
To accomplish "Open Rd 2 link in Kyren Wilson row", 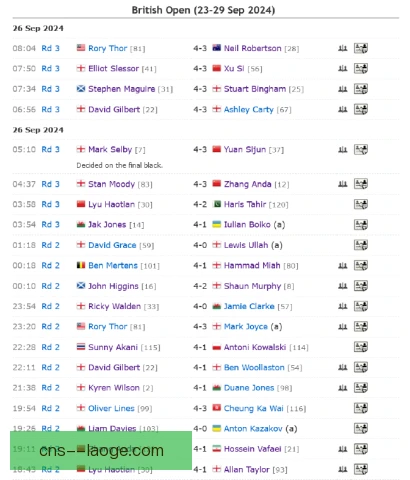I will tap(50, 388).
